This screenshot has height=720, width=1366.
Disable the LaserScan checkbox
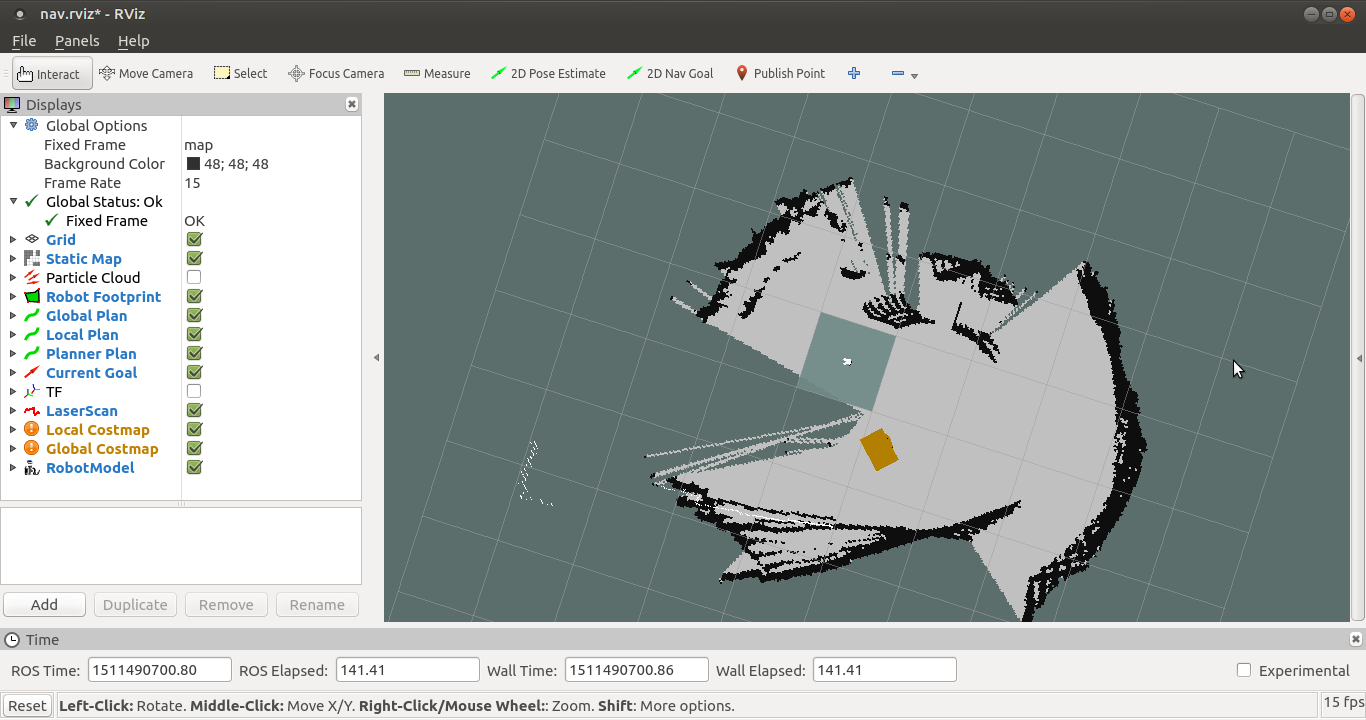tap(194, 410)
